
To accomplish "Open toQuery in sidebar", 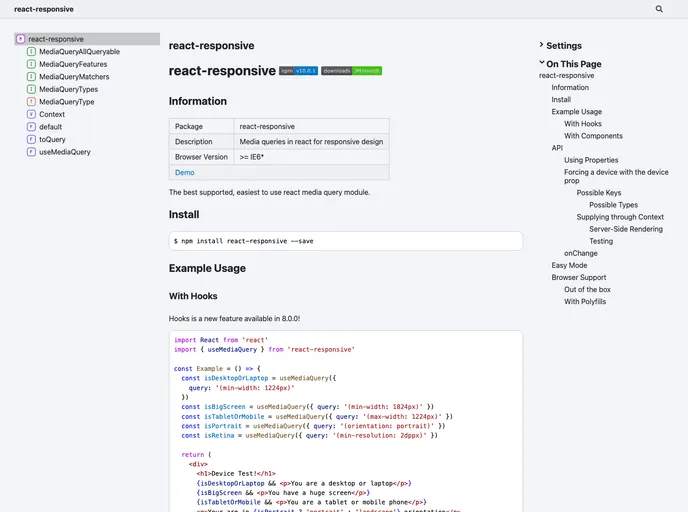I will (x=52, y=139).
